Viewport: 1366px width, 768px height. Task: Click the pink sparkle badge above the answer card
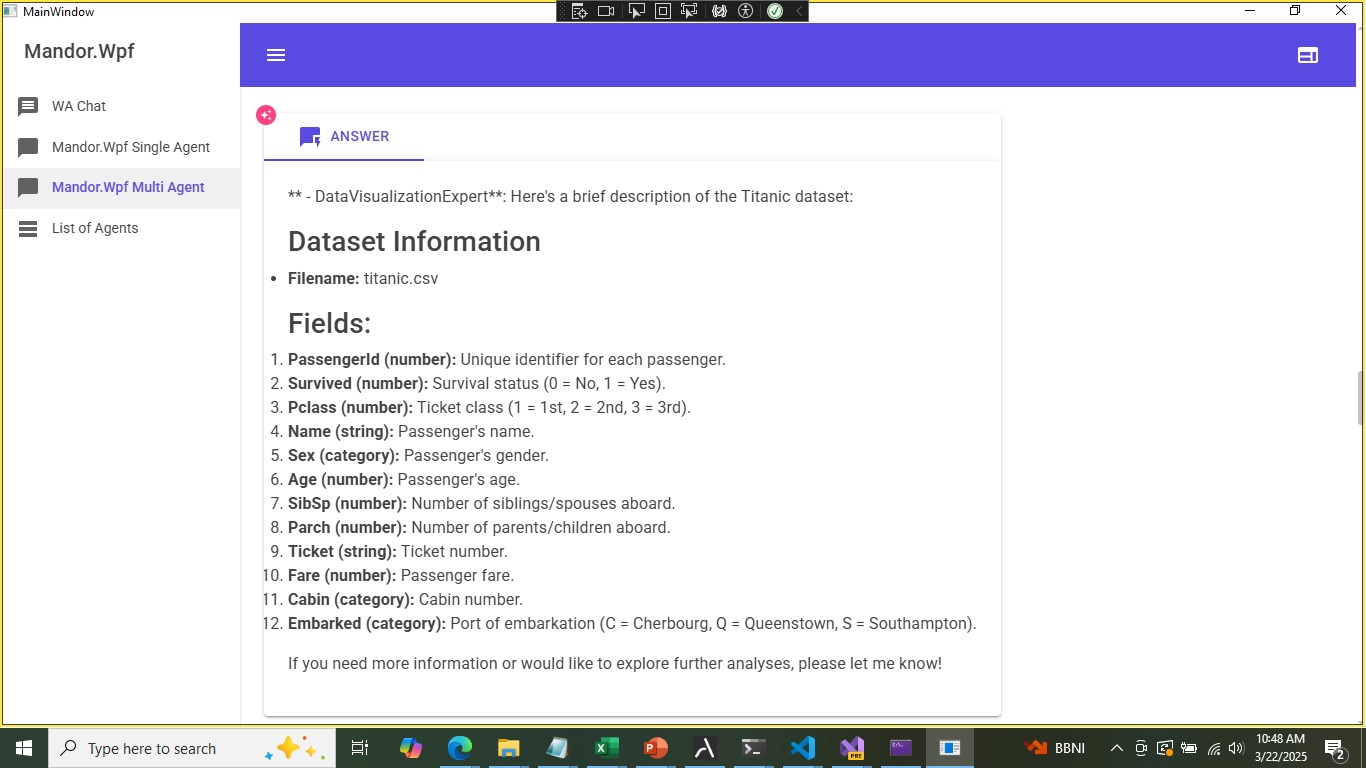tap(265, 115)
